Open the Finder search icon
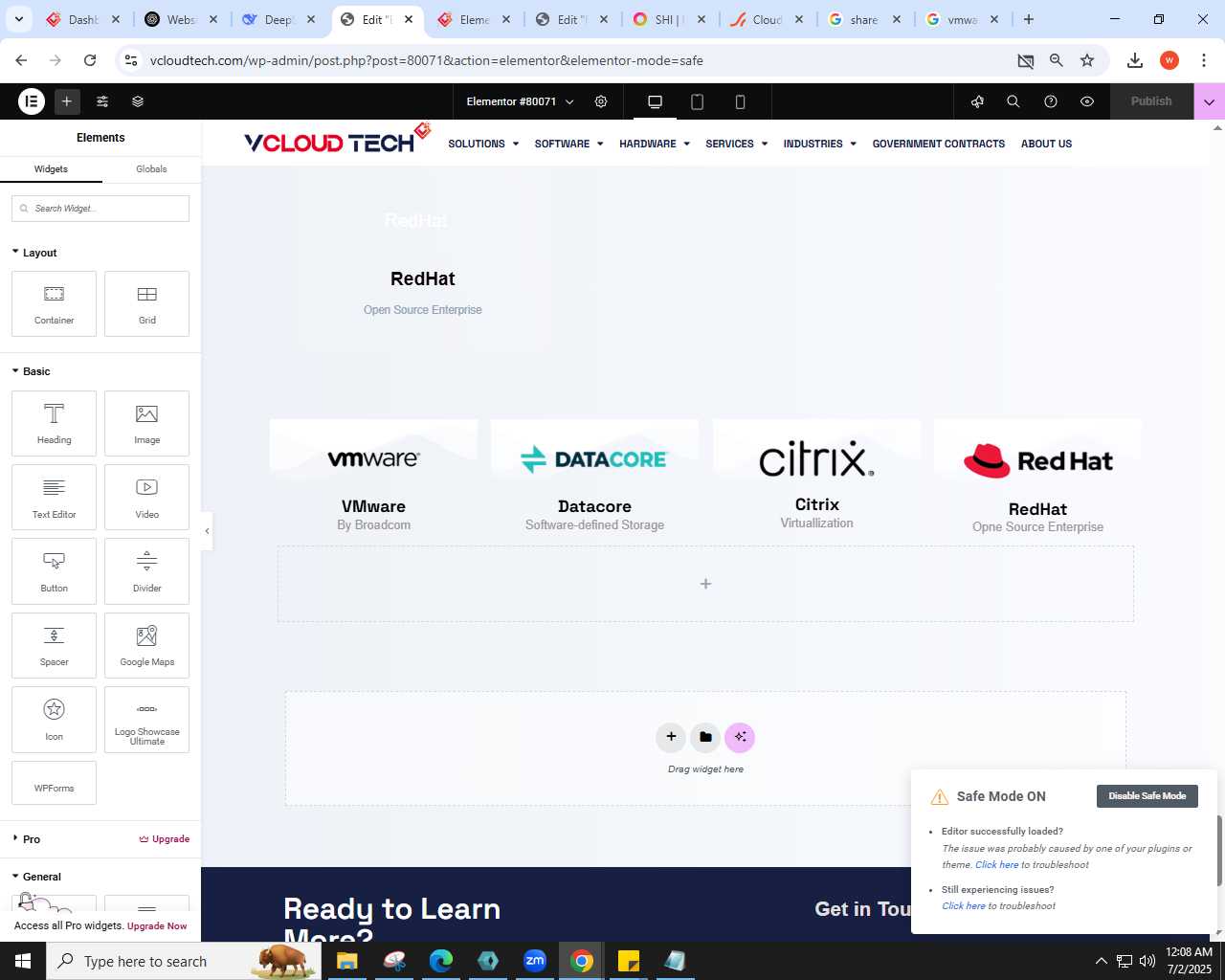The width and height of the screenshot is (1225, 980). coord(1013,101)
